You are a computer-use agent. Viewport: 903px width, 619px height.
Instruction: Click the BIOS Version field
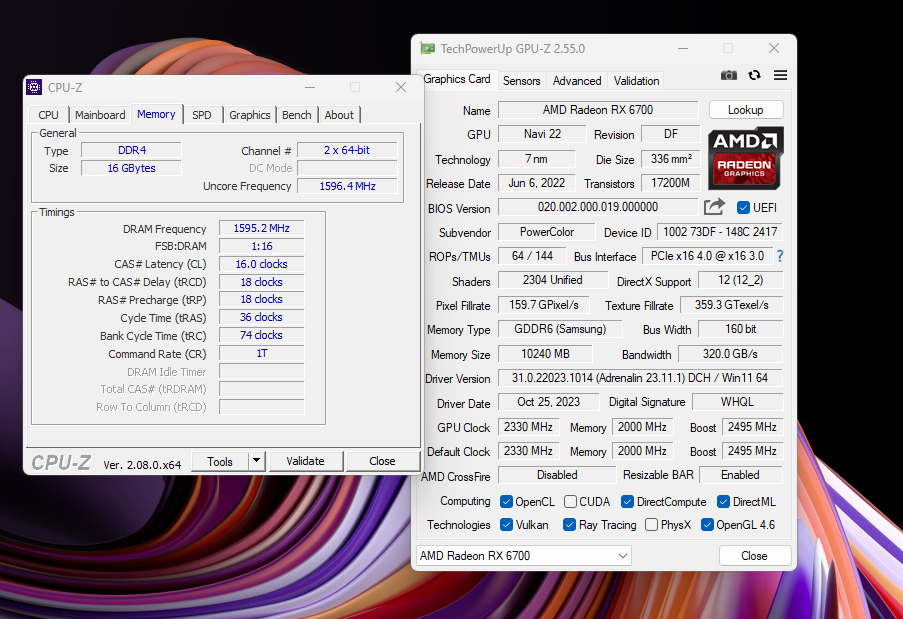coord(598,207)
